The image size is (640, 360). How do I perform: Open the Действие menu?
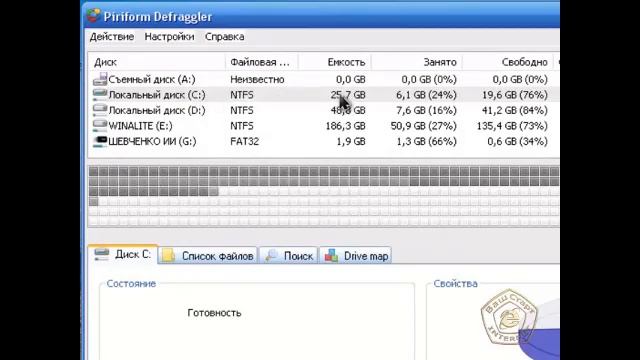112,37
